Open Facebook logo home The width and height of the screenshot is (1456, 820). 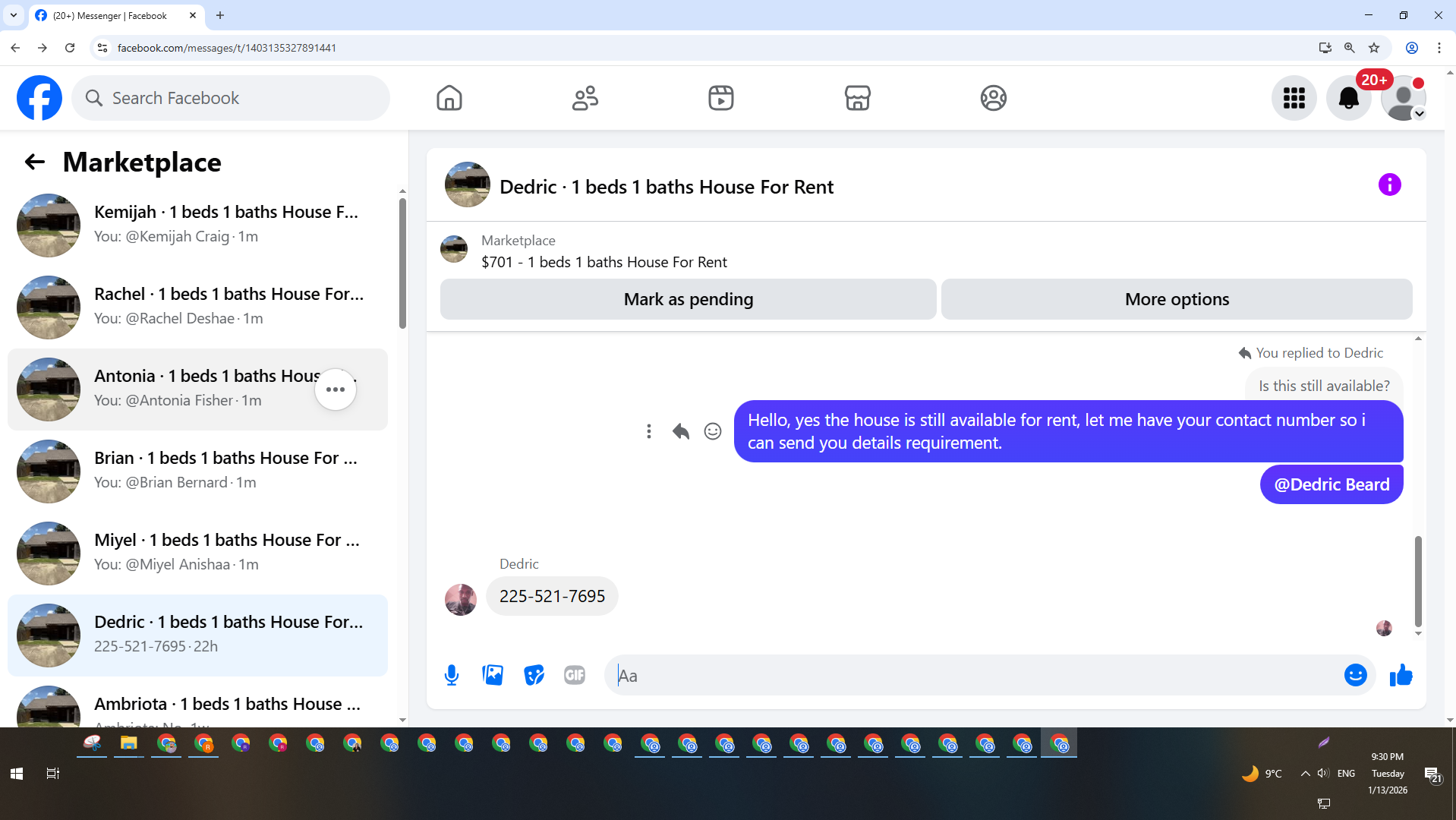tap(39, 98)
